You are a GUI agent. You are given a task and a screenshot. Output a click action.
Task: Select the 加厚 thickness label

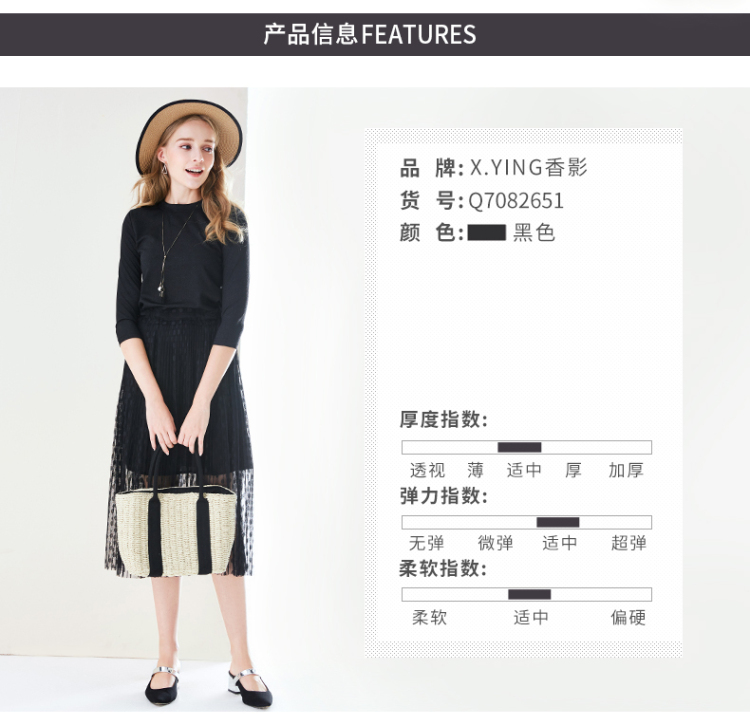tap(626, 470)
